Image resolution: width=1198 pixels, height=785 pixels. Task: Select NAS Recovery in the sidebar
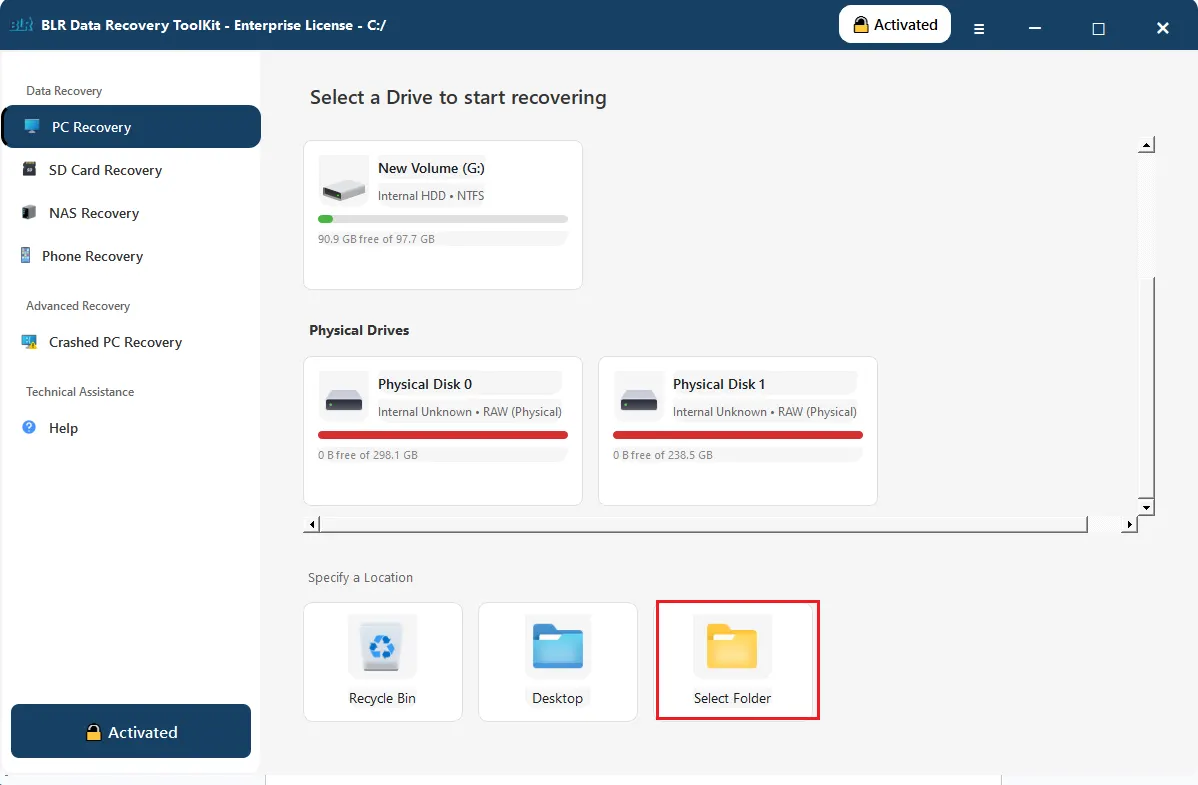30,213
